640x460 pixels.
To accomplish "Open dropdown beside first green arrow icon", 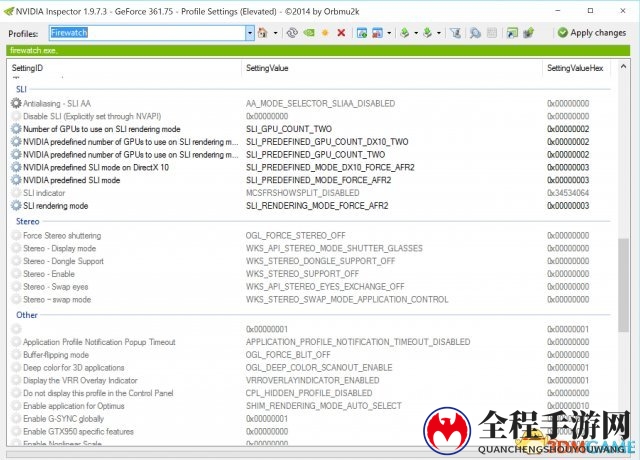I will tap(416, 33).
